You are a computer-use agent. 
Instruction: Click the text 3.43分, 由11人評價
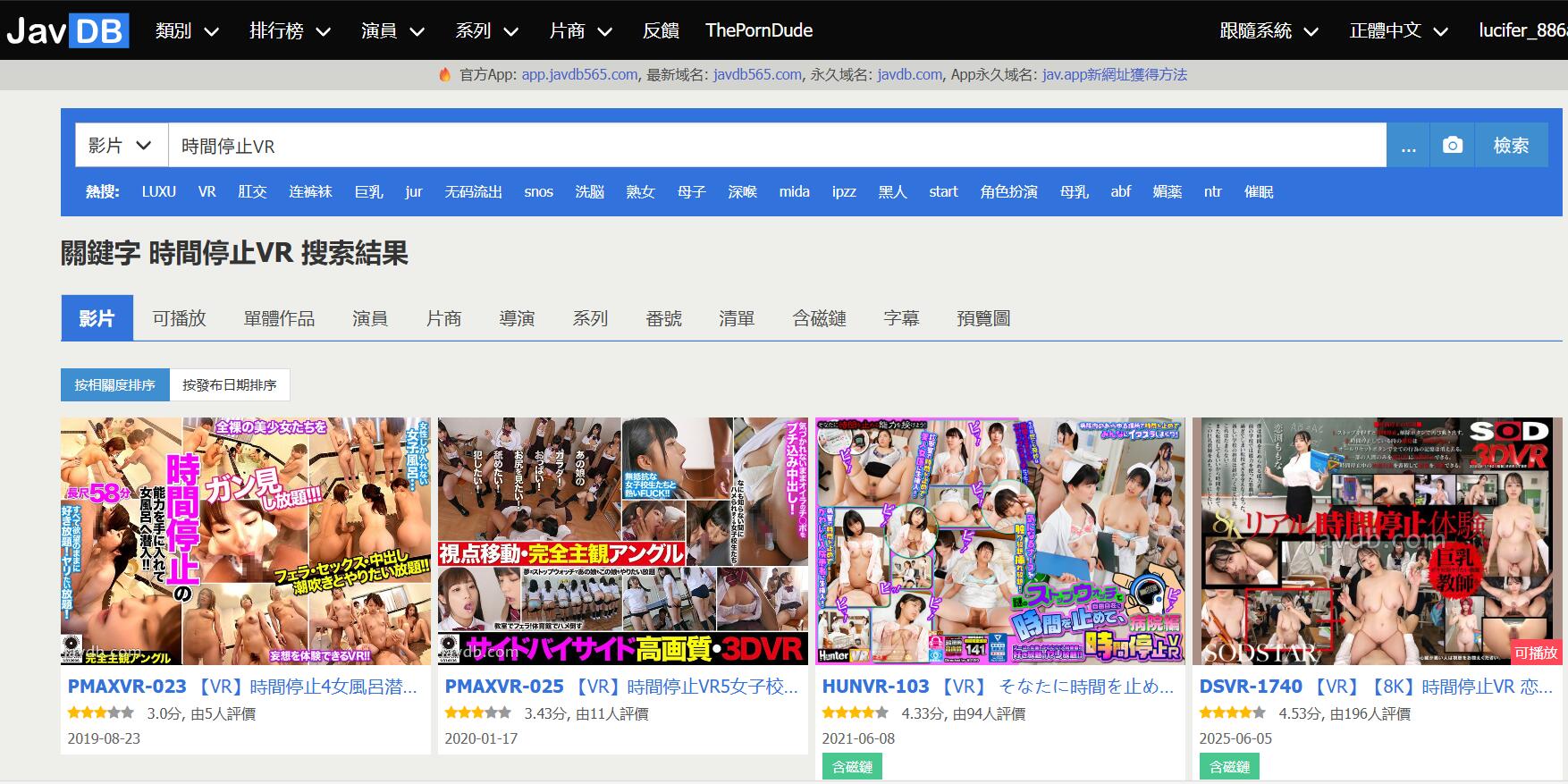[586, 713]
